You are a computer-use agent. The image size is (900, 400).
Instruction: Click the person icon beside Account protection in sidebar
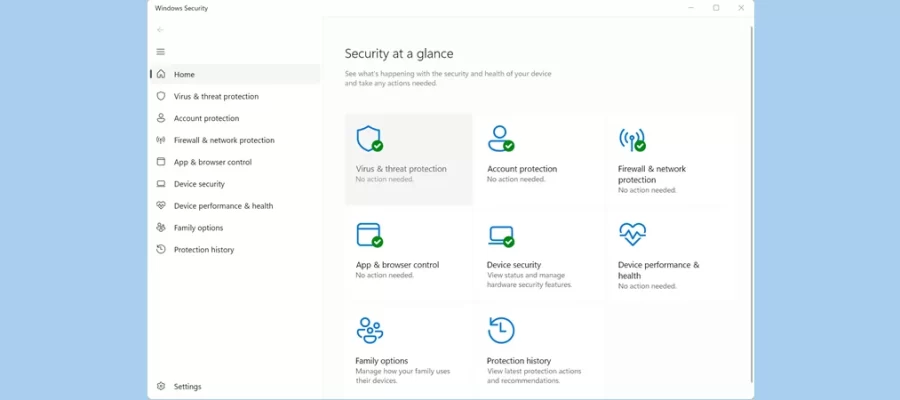click(x=161, y=118)
